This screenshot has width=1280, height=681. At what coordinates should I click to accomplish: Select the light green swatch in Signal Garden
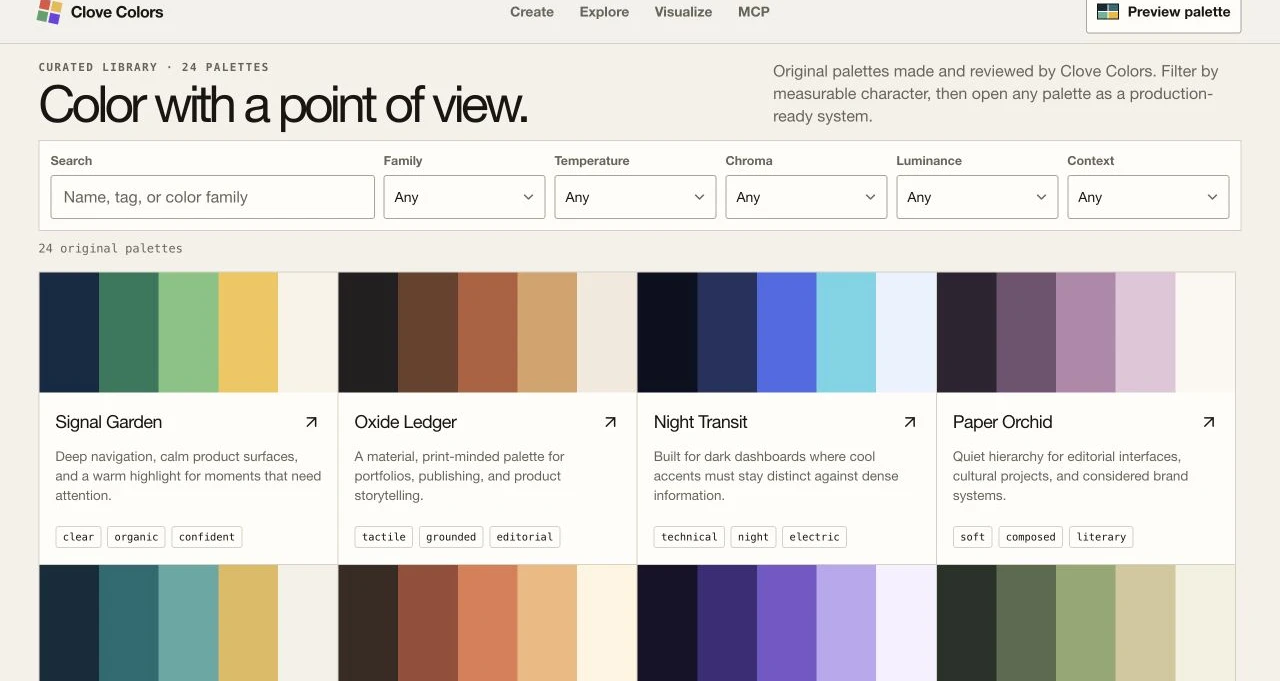click(x=189, y=332)
